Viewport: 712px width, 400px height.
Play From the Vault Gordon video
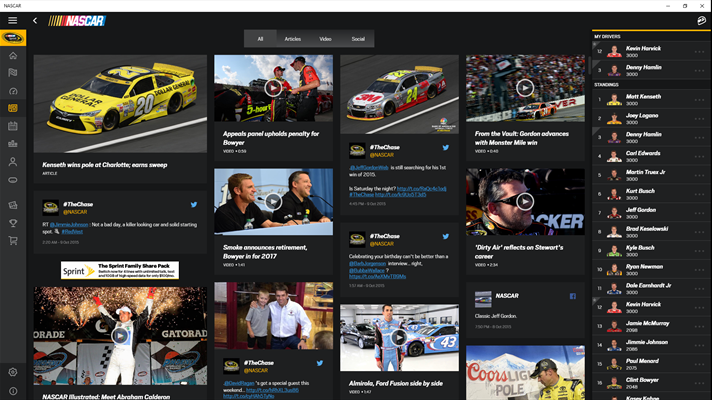point(525,88)
